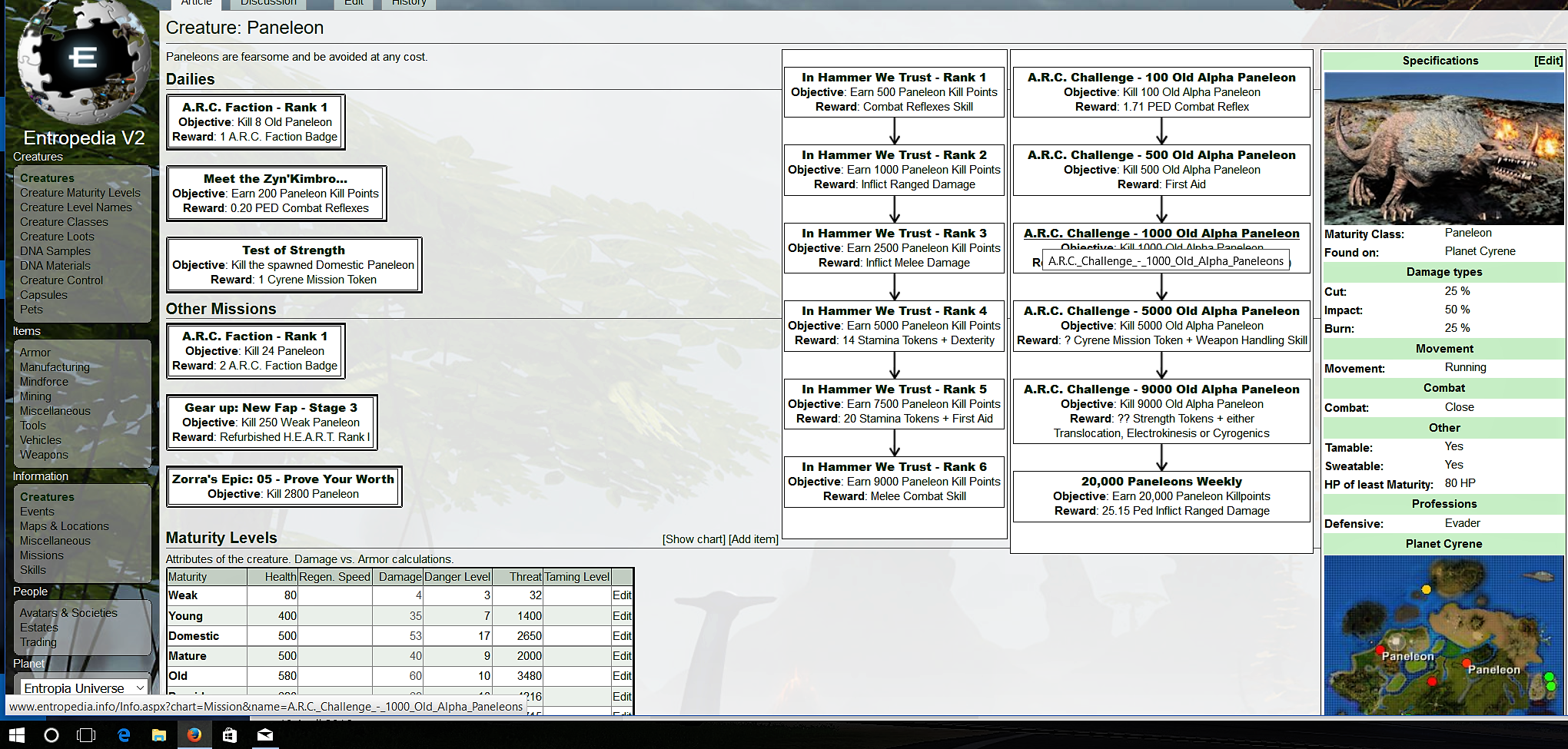Viewport: 1568px width, 749px height.
Task: Open Avatars & Societies link
Action: [x=68, y=613]
